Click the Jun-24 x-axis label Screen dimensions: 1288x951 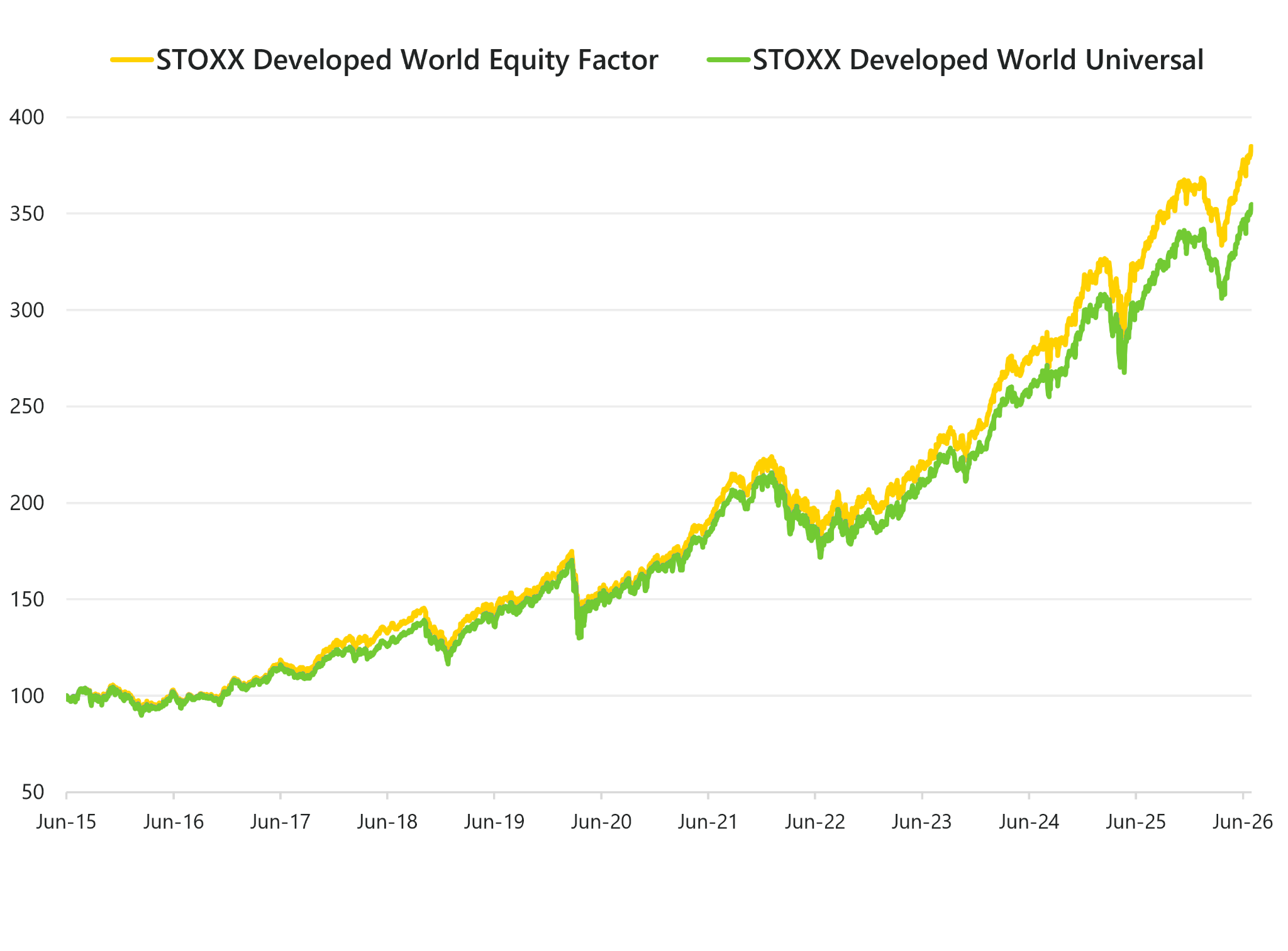tap(1029, 822)
